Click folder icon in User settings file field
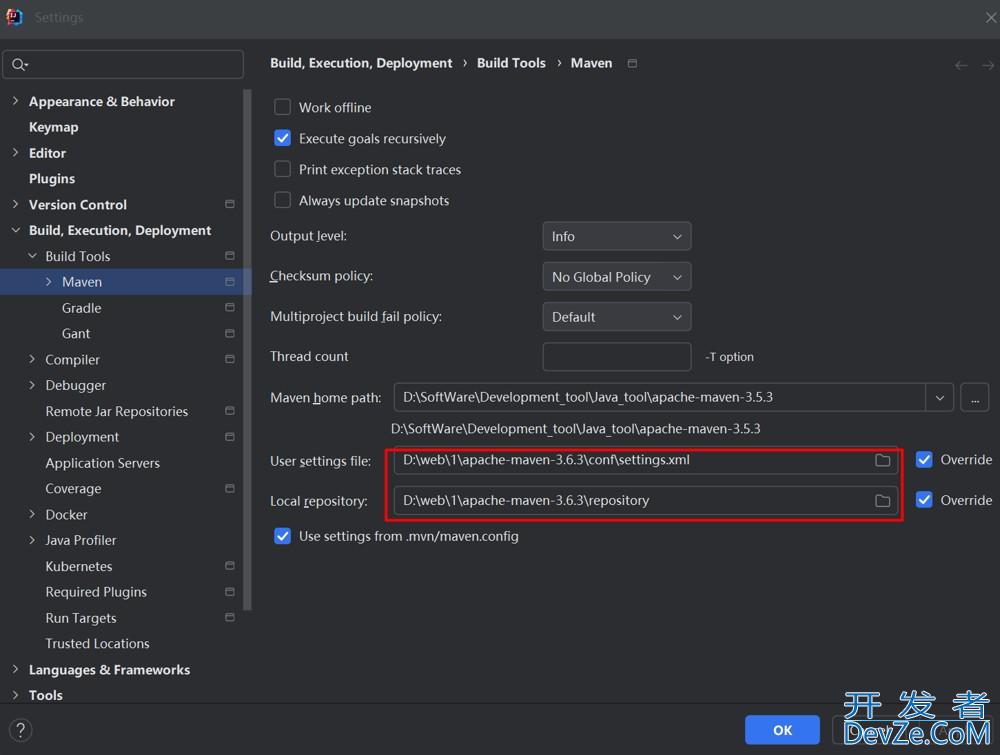 tap(882, 460)
